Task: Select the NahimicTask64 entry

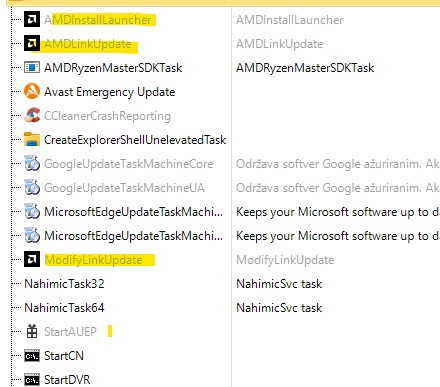Action: pos(64,308)
